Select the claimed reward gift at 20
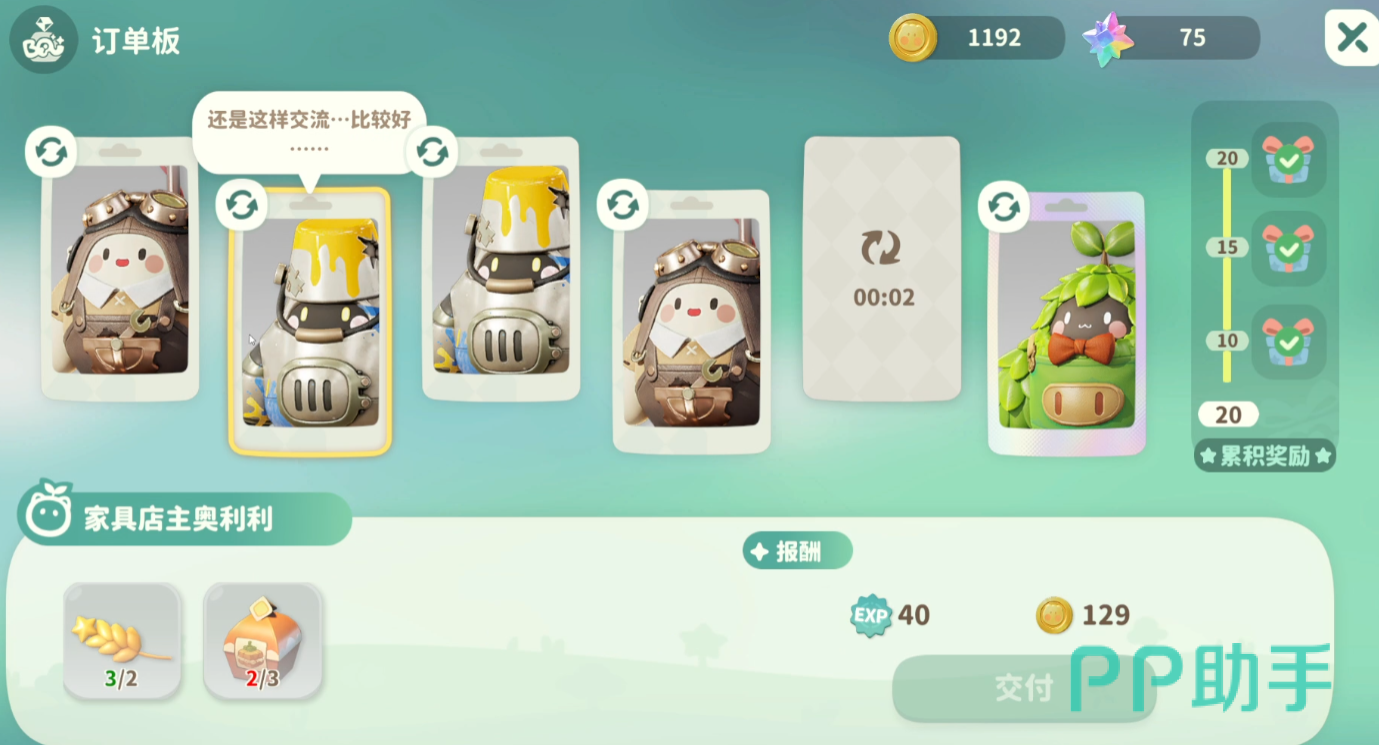 (x=1289, y=159)
